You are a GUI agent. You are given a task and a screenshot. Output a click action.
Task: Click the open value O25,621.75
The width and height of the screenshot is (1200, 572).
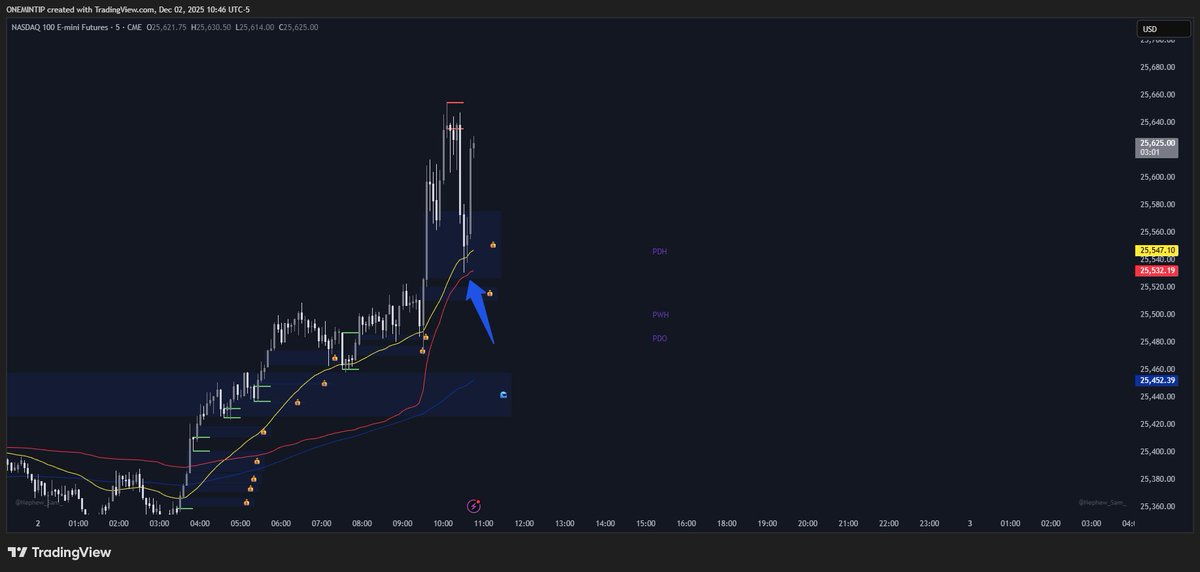(x=169, y=27)
